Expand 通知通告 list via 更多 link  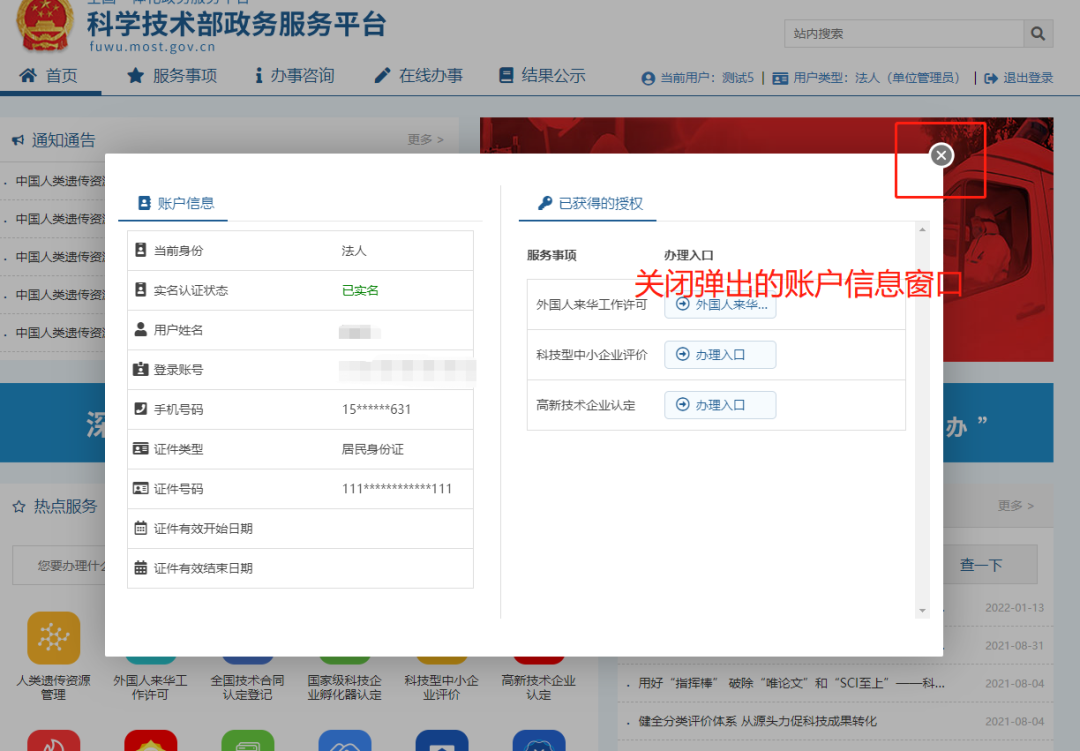(421, 140)
